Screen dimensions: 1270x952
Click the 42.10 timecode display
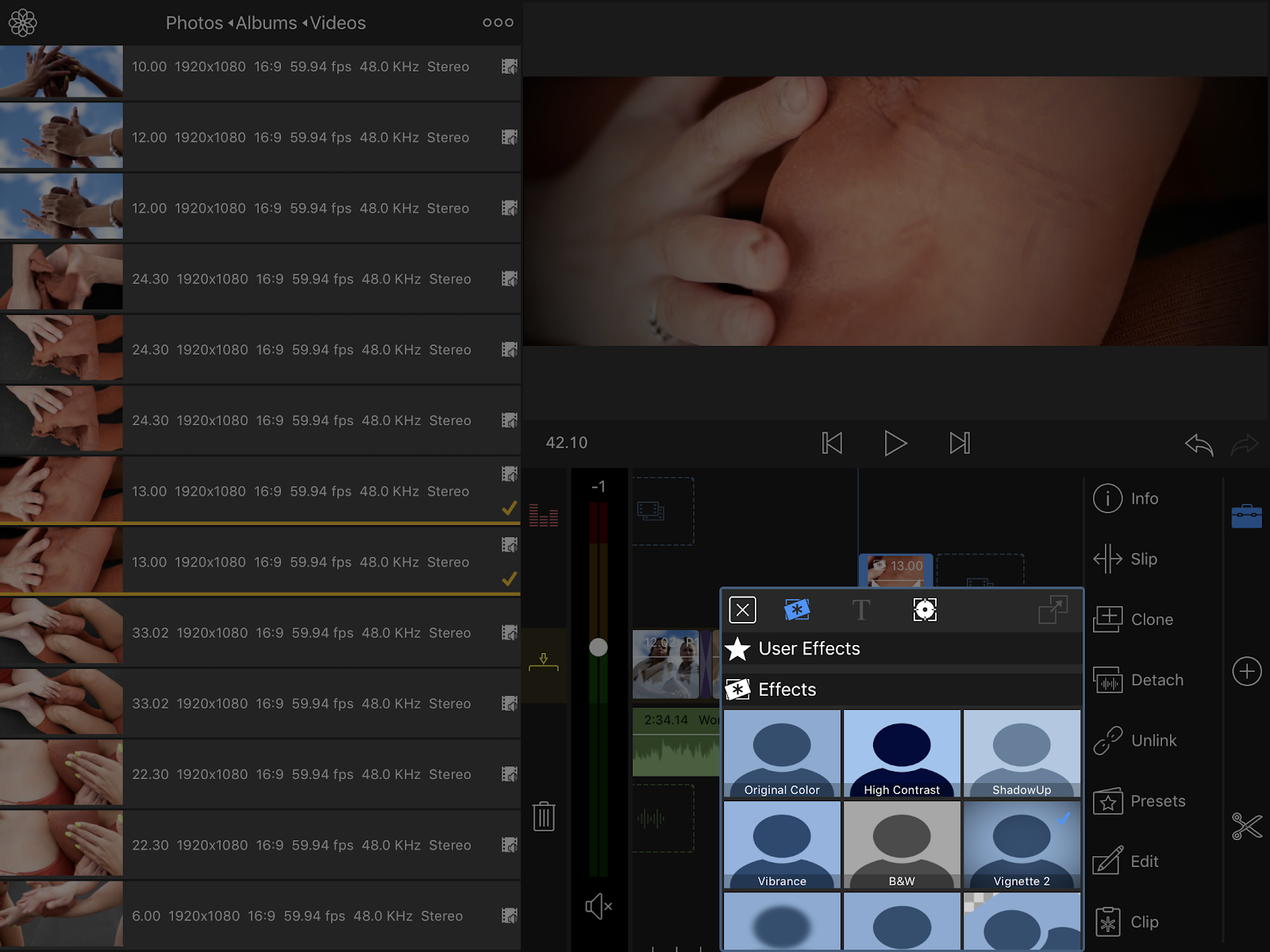567,443
